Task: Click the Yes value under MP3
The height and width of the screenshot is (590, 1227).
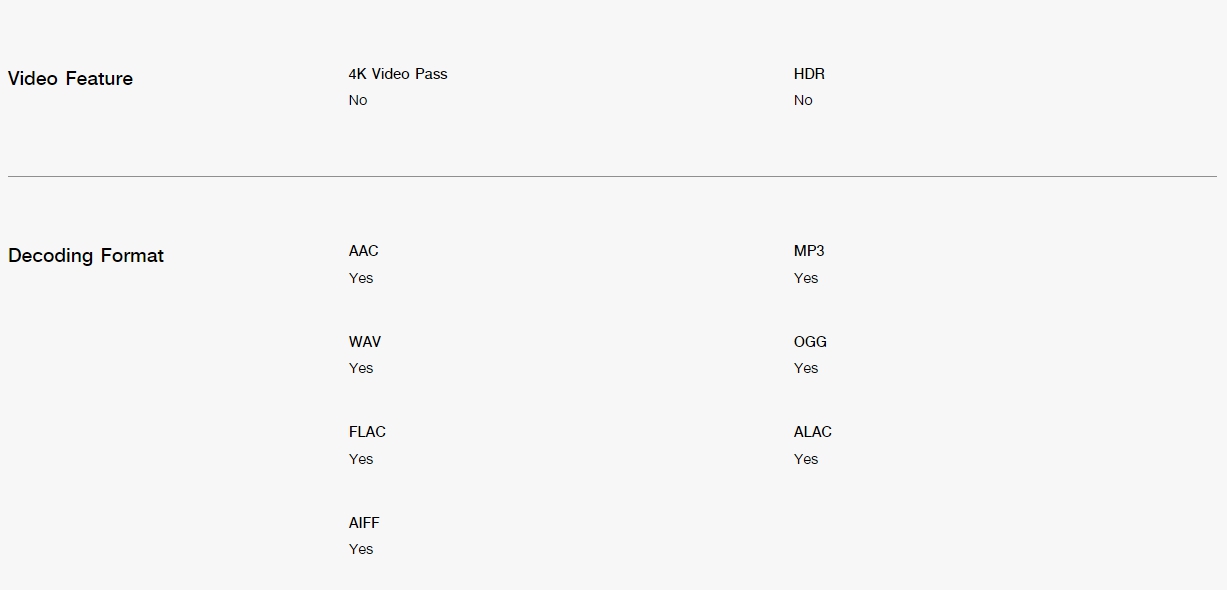Action: click(806, 278)
